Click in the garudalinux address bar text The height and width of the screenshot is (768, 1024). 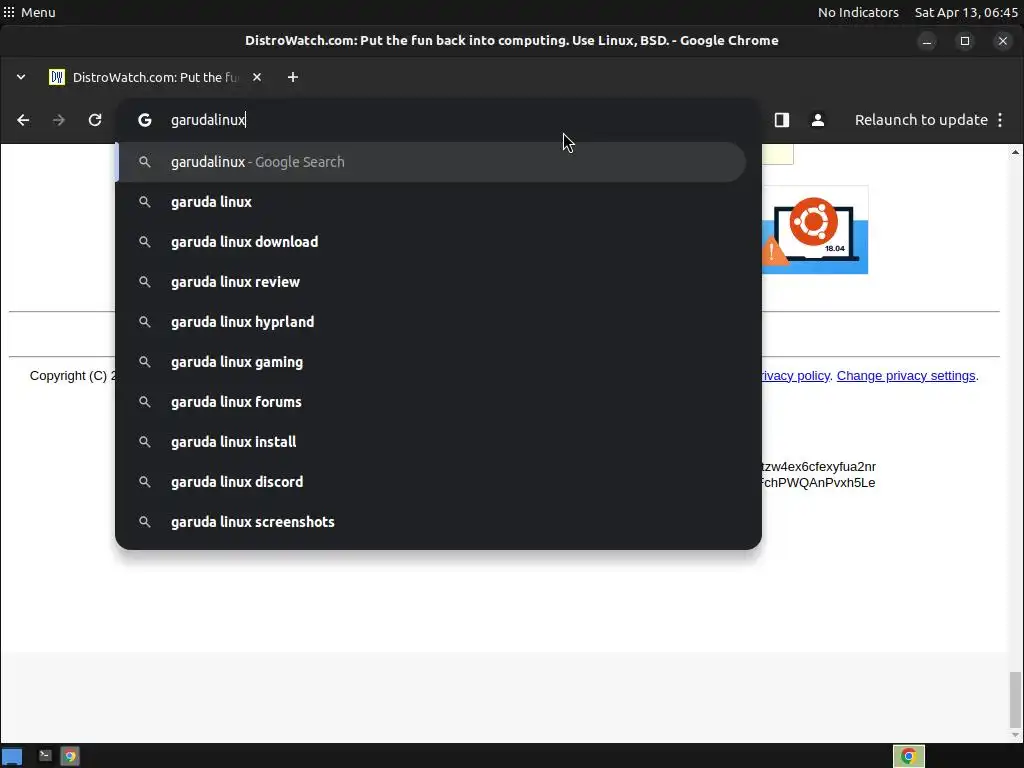(x=208, y=120)
